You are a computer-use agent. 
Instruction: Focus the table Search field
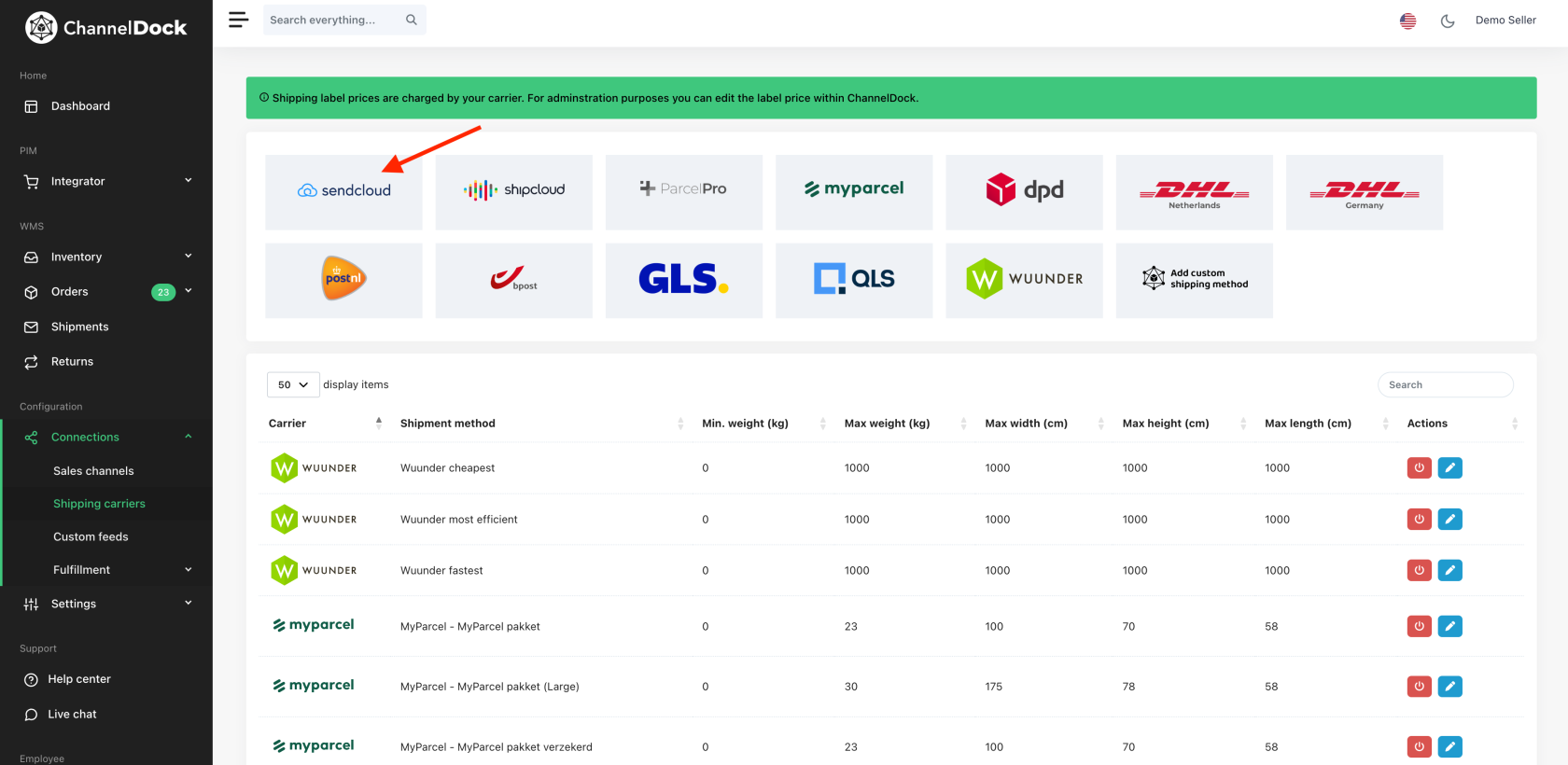pos(1445,384)
